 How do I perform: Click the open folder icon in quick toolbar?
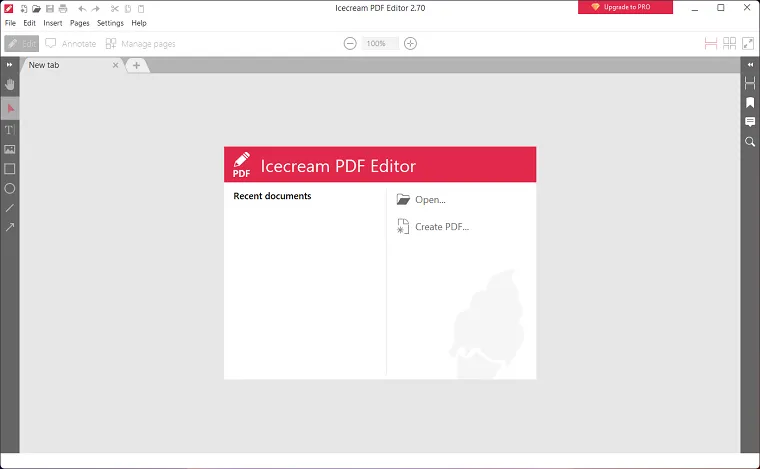pos(36,8)
